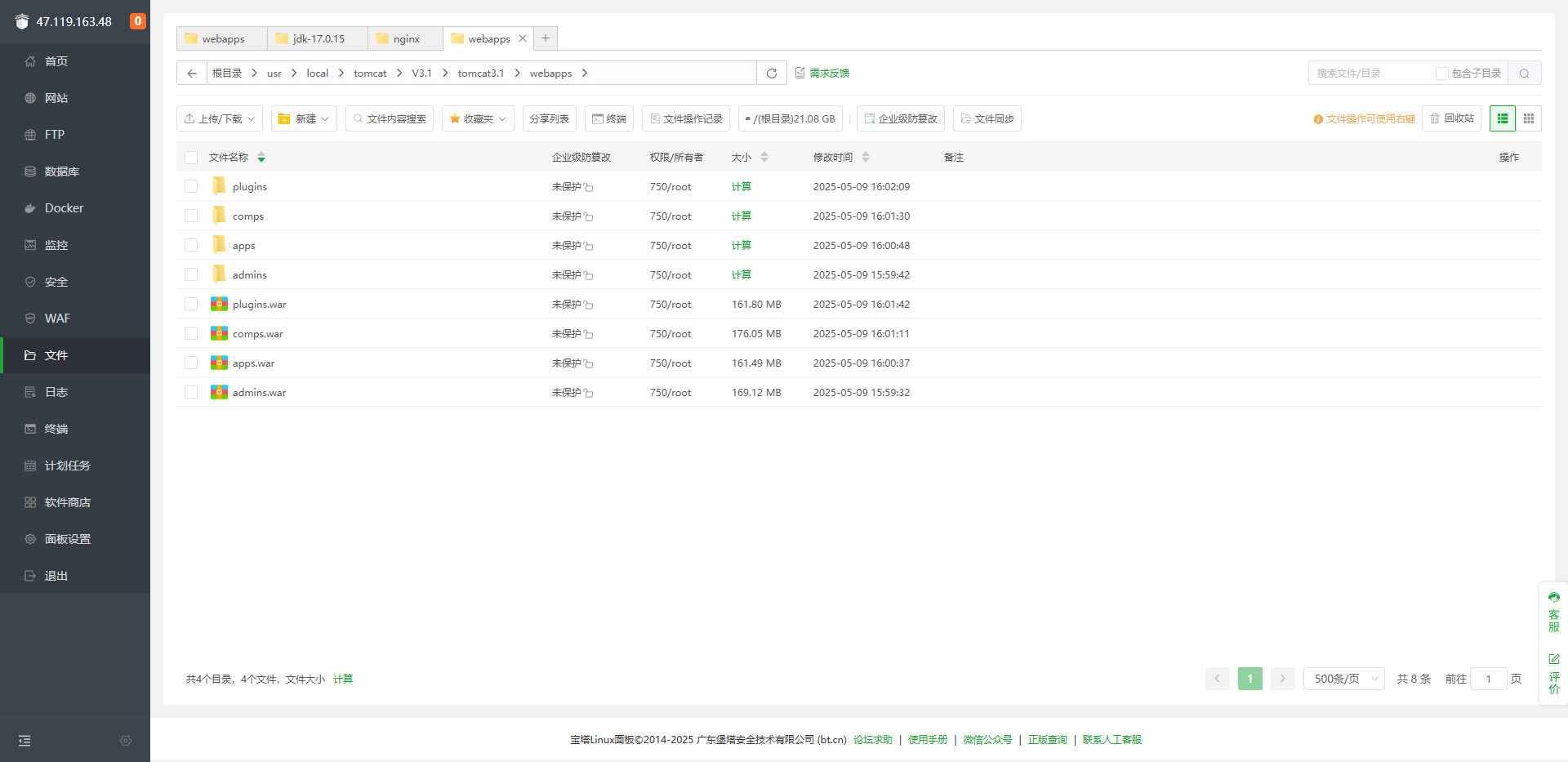Switch to list view icon
1568x762 pixels.
point(1502,119)
